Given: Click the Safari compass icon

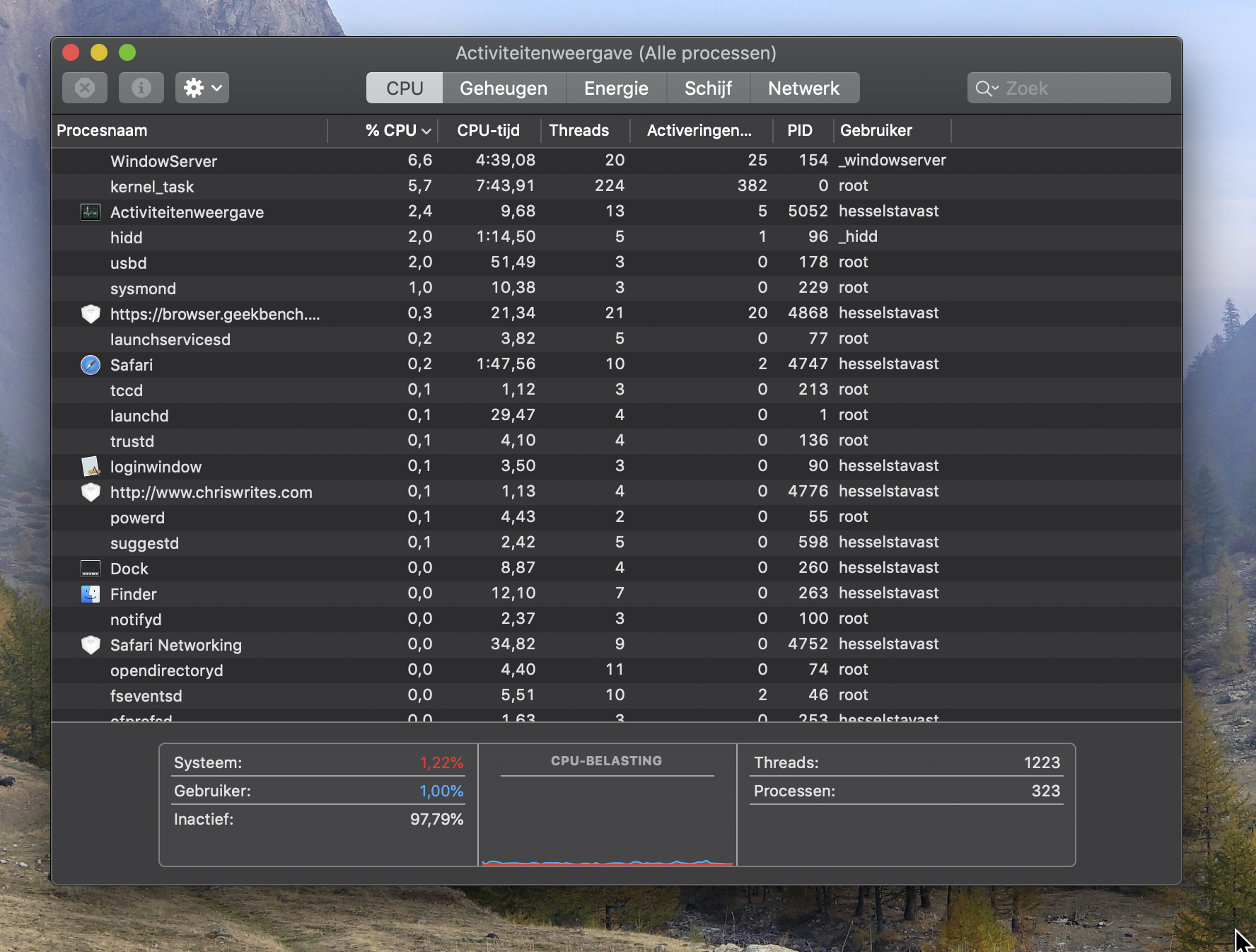Looking at the screenshot, I should pyautogui.click(x=91, y=364).
